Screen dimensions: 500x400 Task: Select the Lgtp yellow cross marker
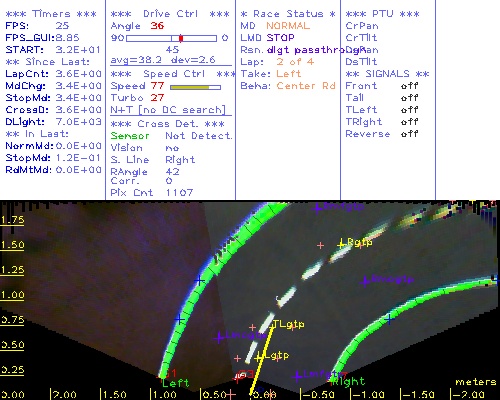tap(259, 358)
